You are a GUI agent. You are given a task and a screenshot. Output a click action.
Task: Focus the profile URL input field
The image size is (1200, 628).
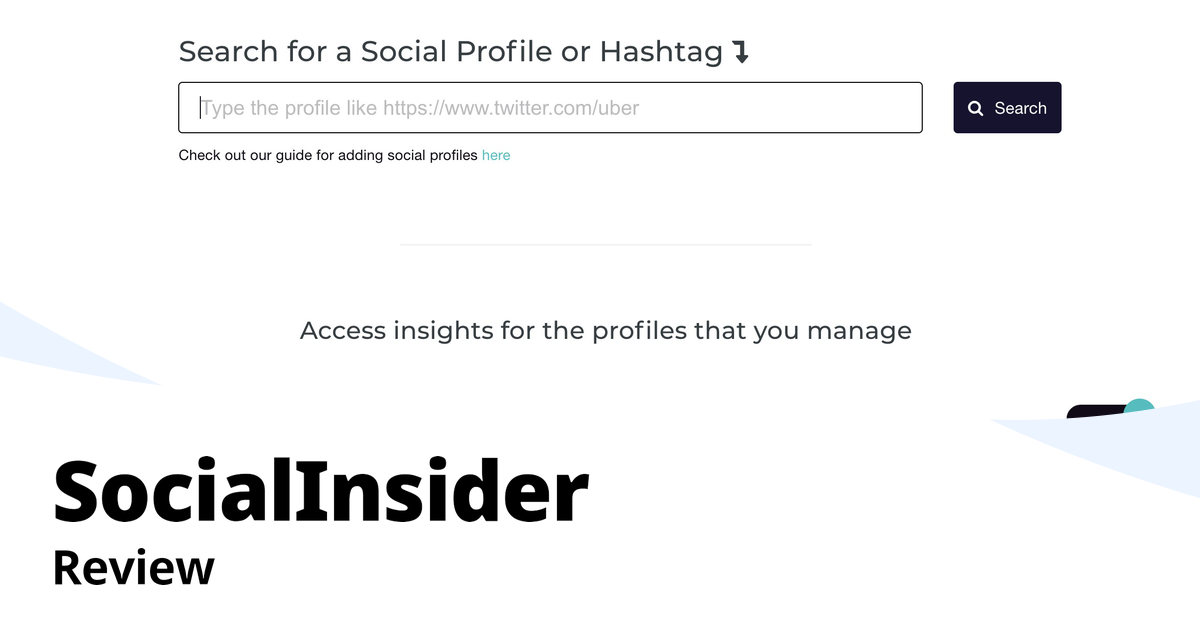[x=550, y=107]
